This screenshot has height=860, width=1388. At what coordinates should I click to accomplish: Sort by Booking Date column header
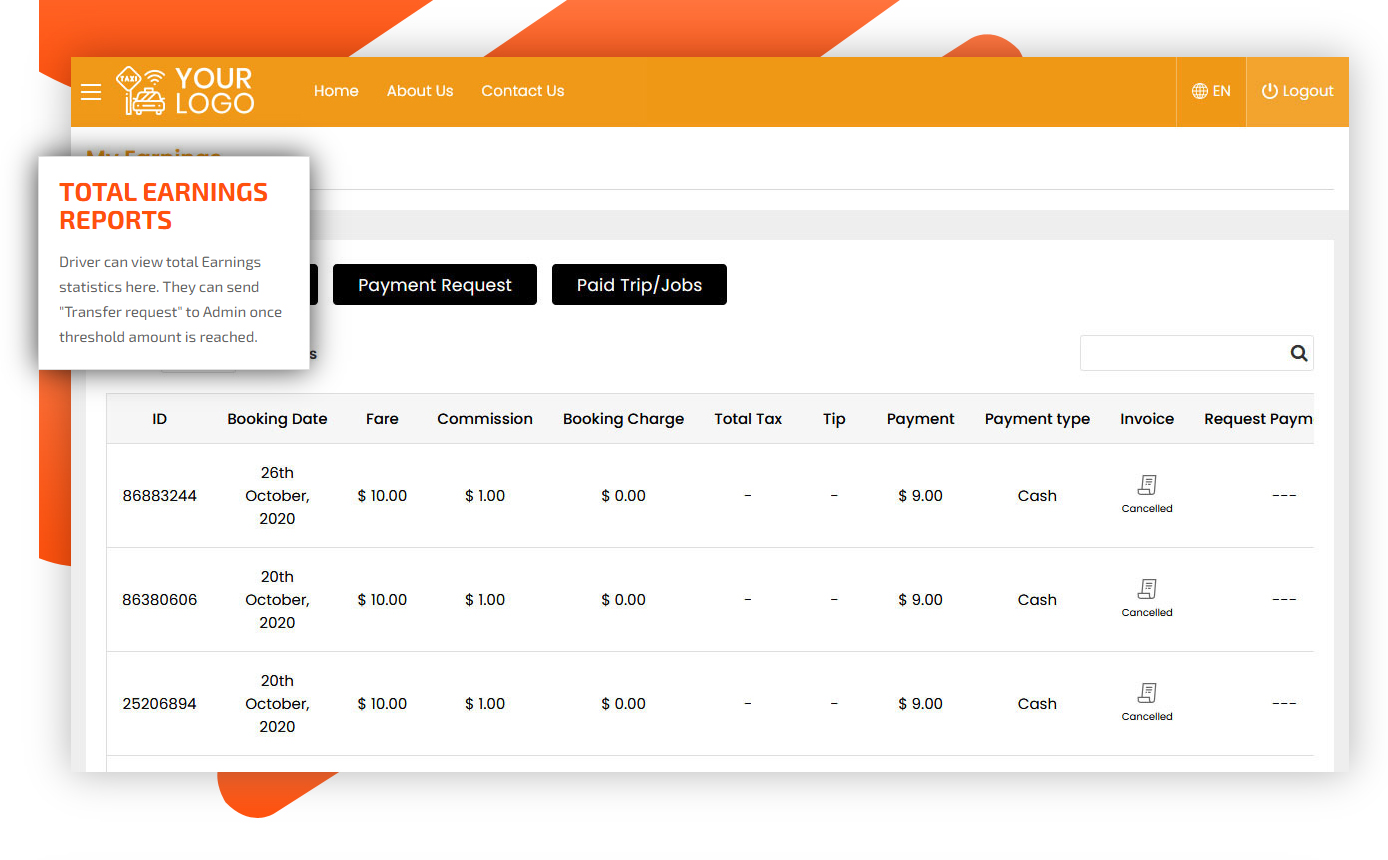point(277,419)
